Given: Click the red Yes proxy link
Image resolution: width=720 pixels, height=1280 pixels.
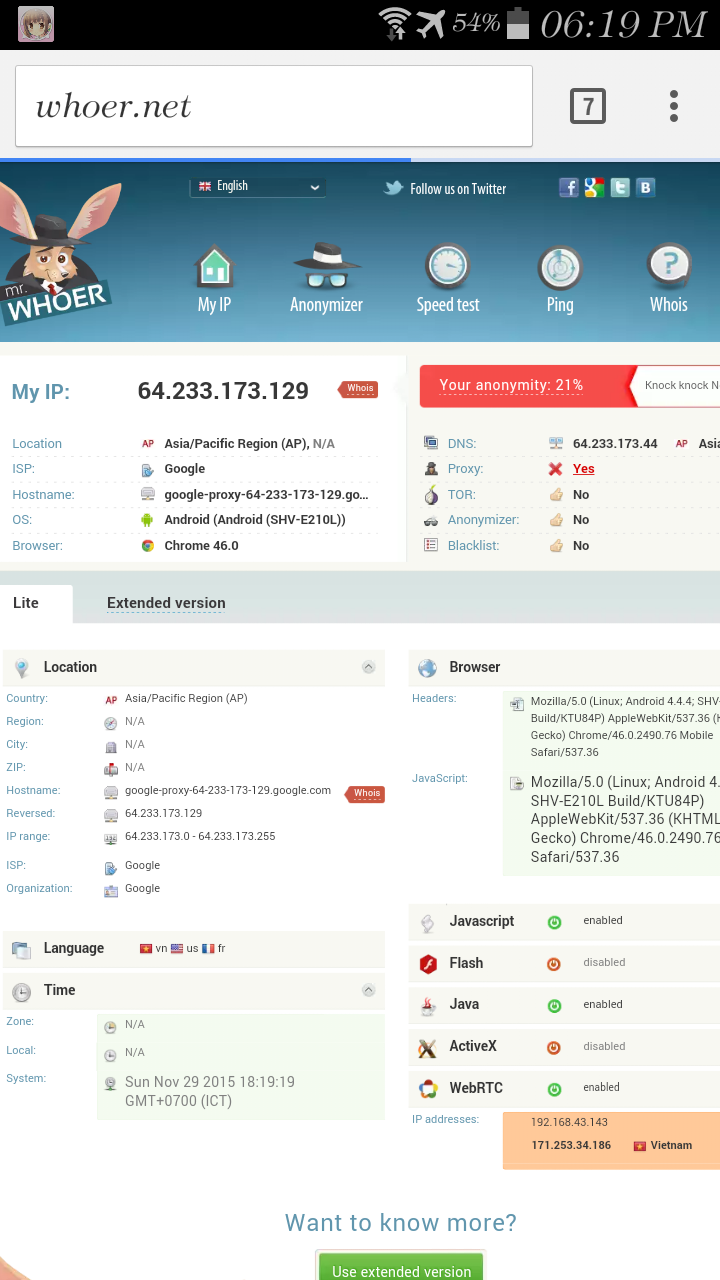Looking at the screenshot, I should (x=584, y=469).
